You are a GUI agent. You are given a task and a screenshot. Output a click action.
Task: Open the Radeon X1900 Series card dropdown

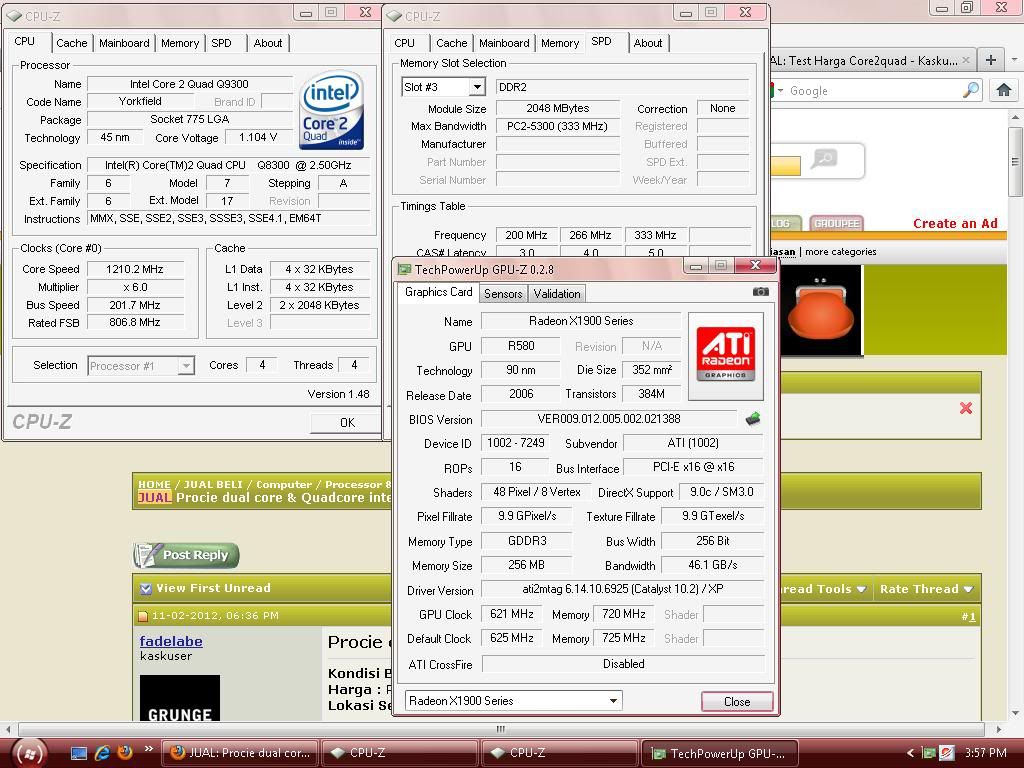click(x=613, y=701)
